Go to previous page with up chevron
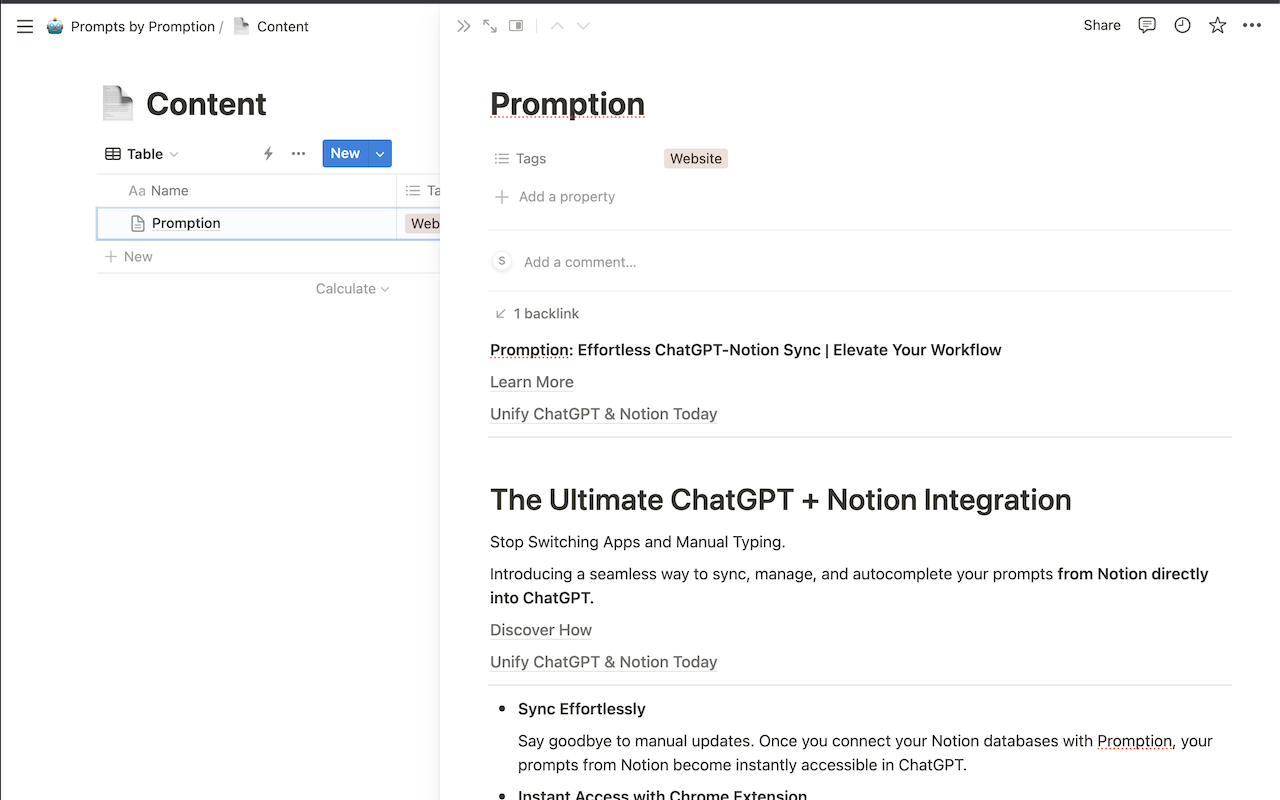This screenshot has width=1280, height=800. (x=557, y=26)
